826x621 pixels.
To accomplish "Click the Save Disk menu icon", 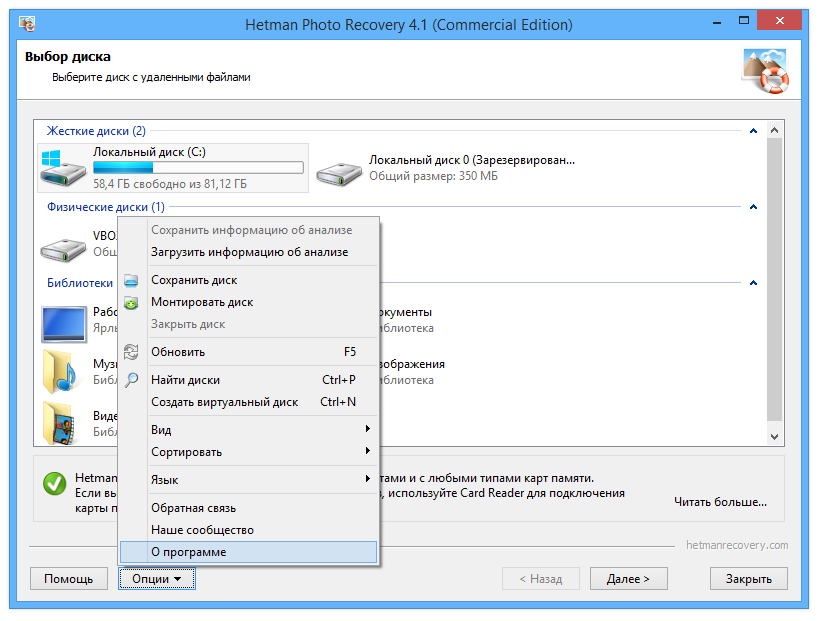I will pyautogui.click(x=130, y=281).
